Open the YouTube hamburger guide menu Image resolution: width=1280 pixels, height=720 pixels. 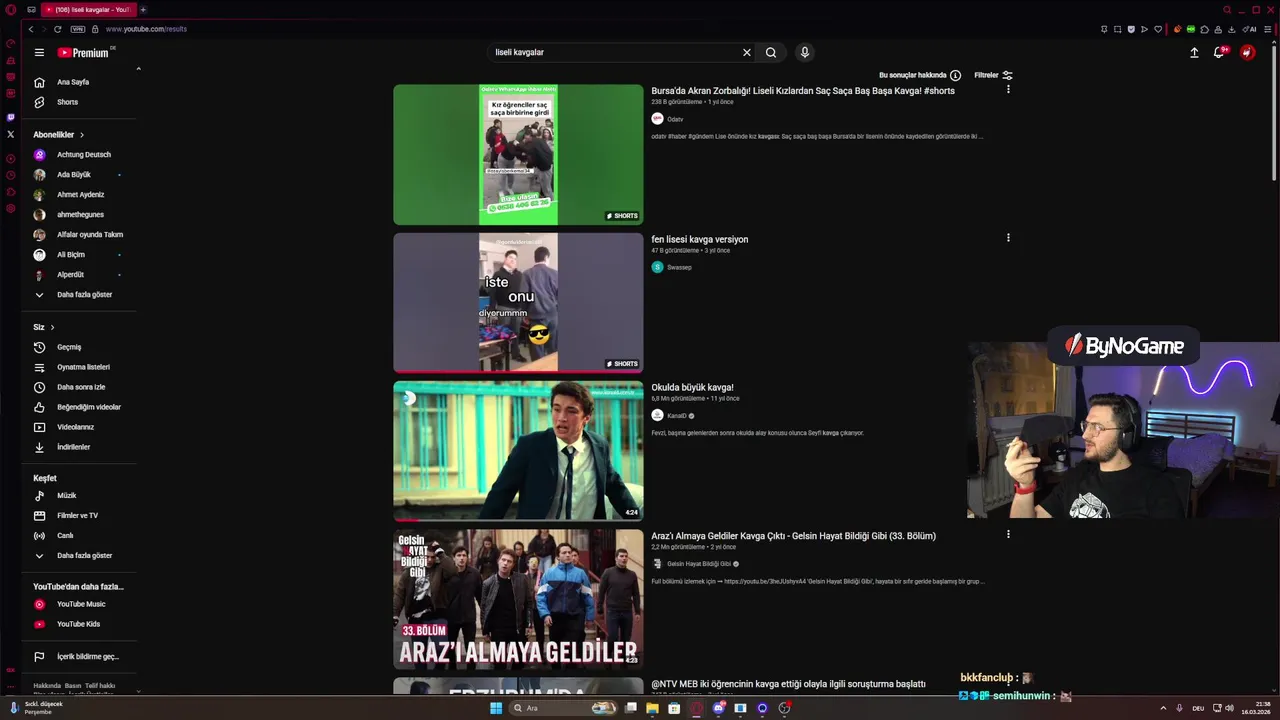click(x=39, y=52)
